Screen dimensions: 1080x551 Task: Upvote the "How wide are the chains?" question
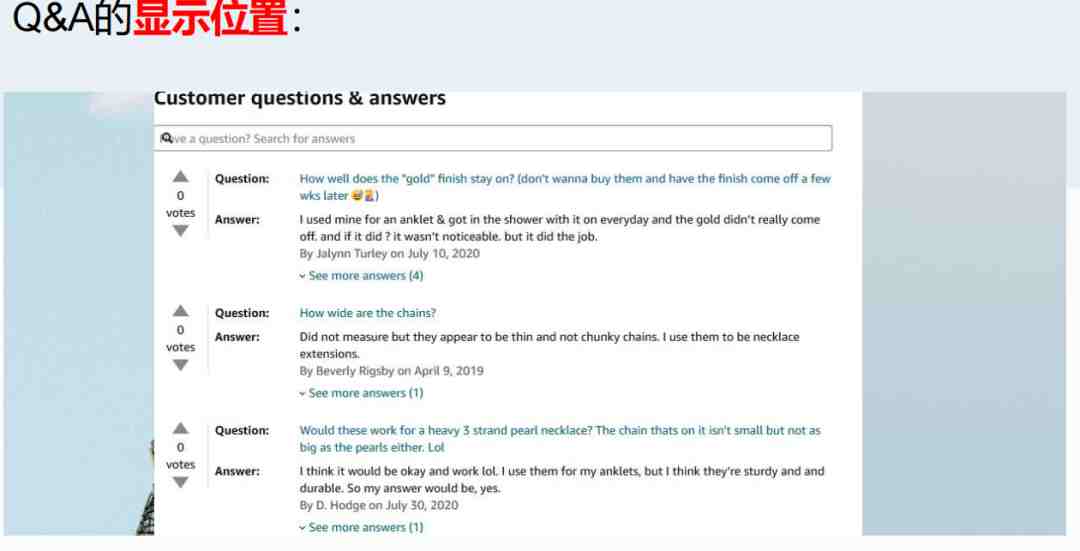[x=180, y=311]
